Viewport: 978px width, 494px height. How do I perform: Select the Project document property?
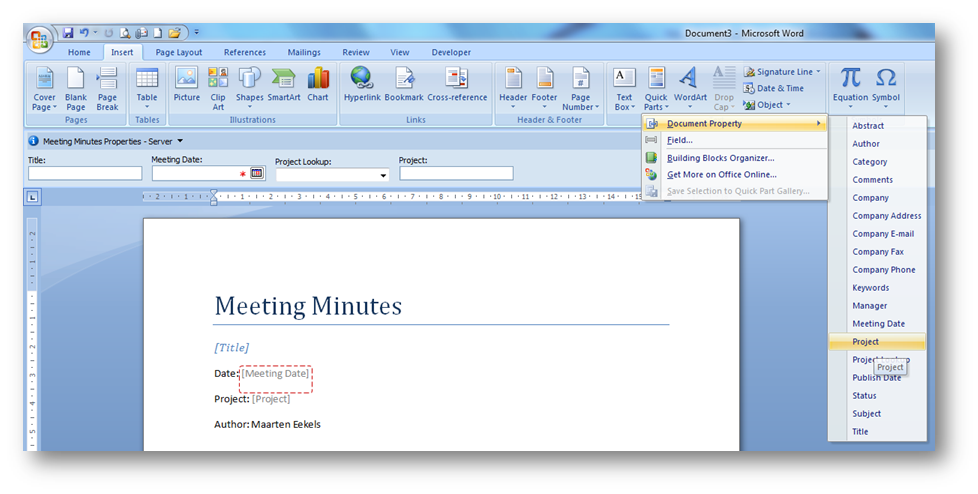(x=877, y=342)
